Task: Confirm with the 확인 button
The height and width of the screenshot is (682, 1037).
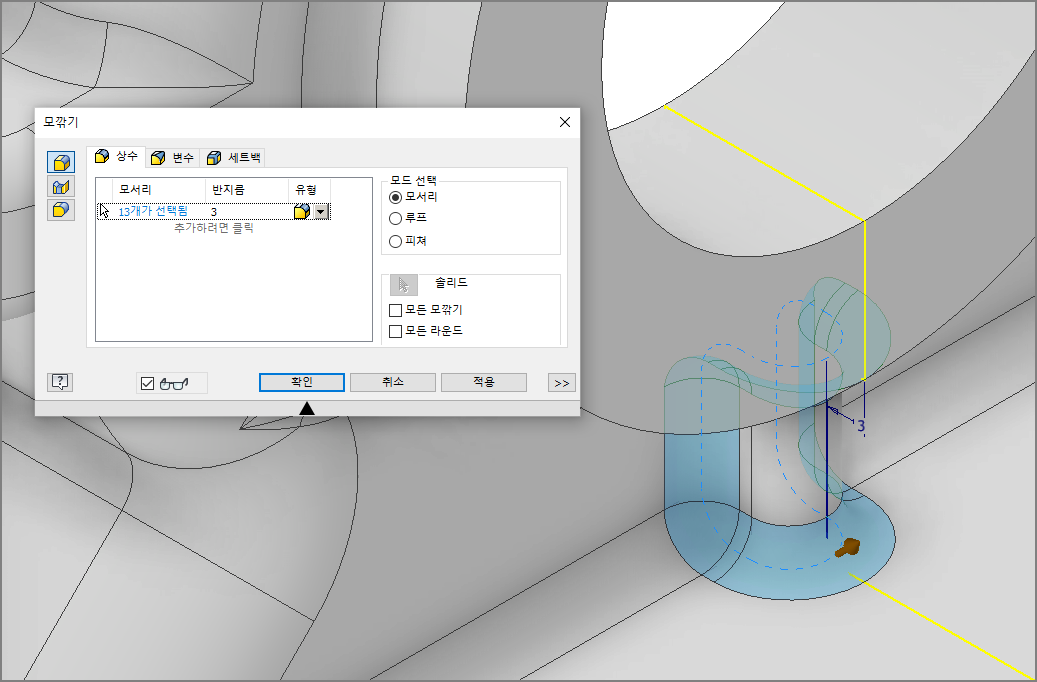Action: click(302, 382)
